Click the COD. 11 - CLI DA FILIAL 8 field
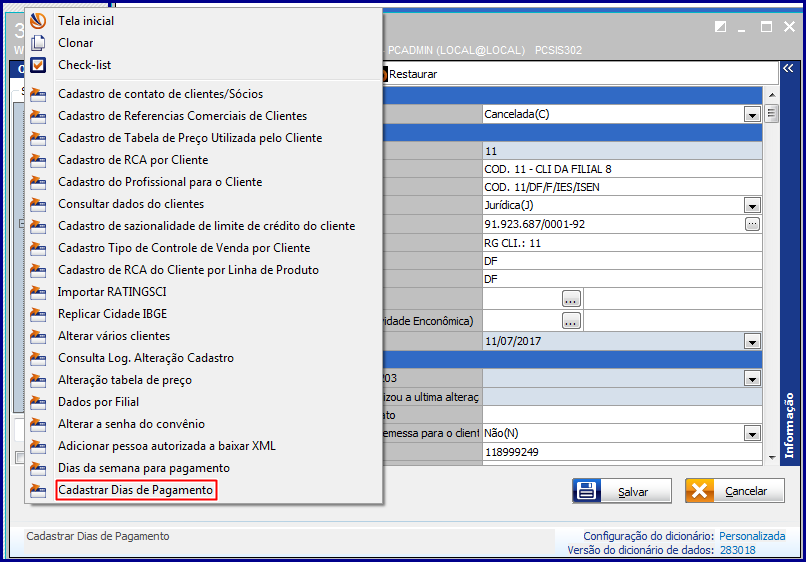The image size is (806, 562). pyautogui.click(x=622, y=169)
